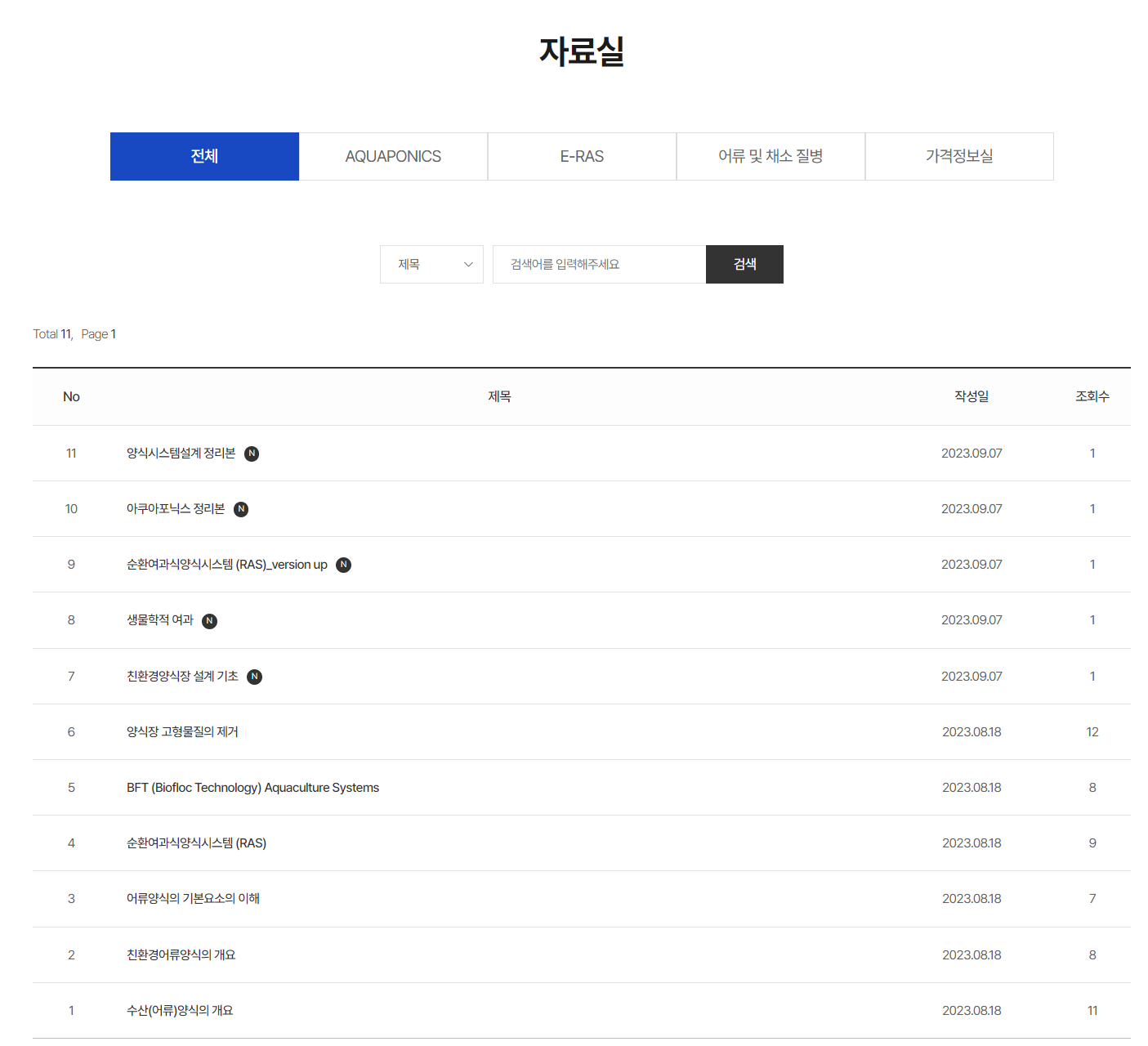Image resolution: width=1148 pixels, height=1046 pixels.
Task: Open post 양식장 고형물질의 제거
Action: pos(182,731)
